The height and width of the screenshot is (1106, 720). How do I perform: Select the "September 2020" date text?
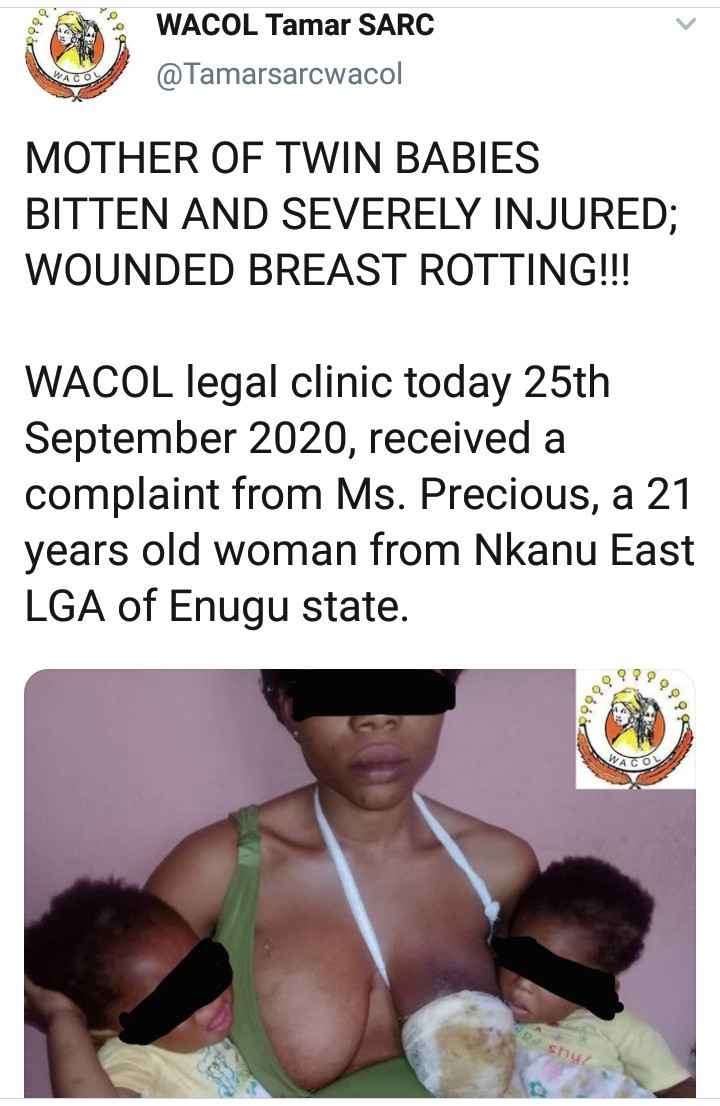tap(183, 439)
